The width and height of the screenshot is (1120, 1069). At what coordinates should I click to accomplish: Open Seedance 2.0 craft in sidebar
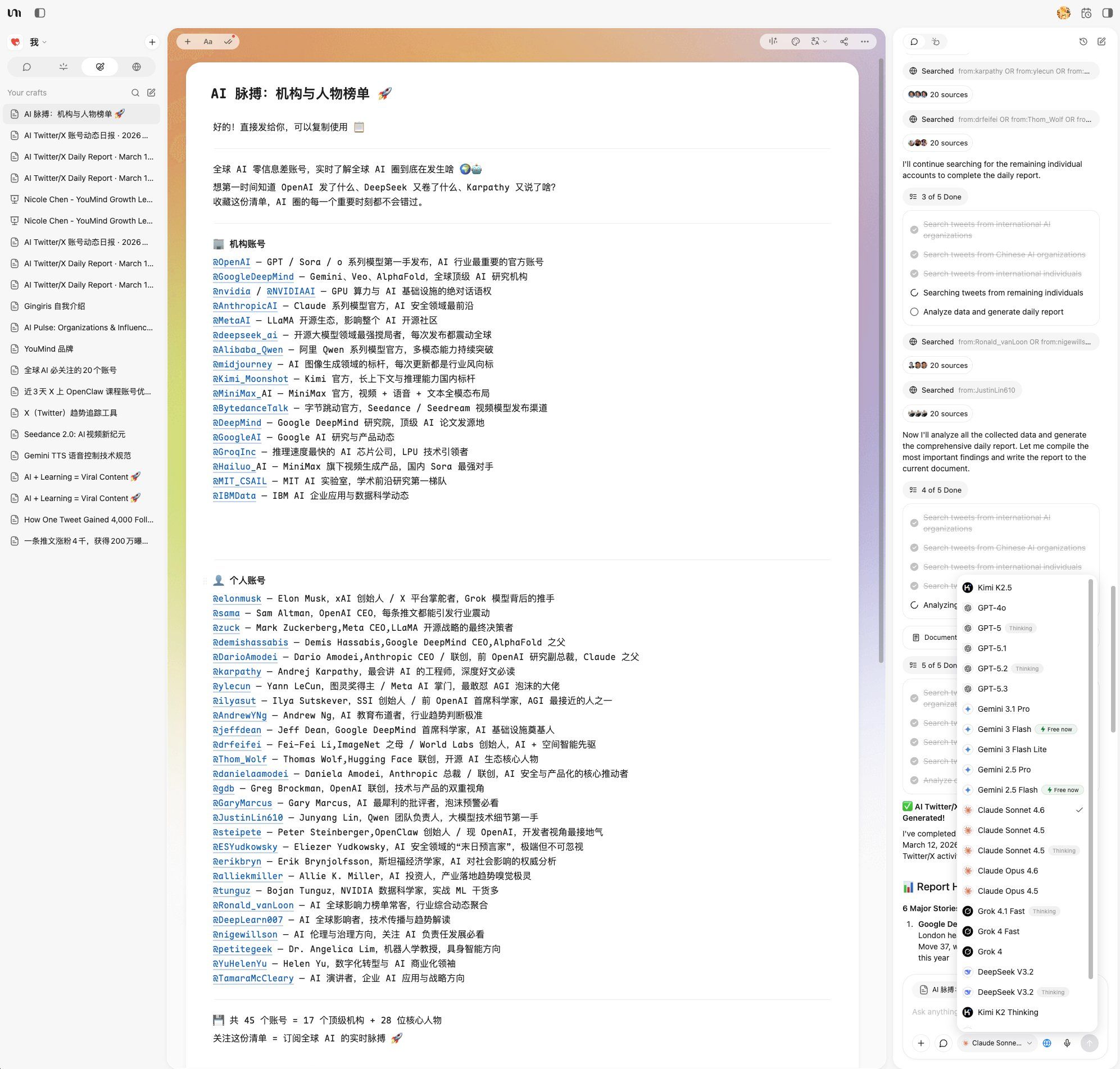[x=74, y=434]
